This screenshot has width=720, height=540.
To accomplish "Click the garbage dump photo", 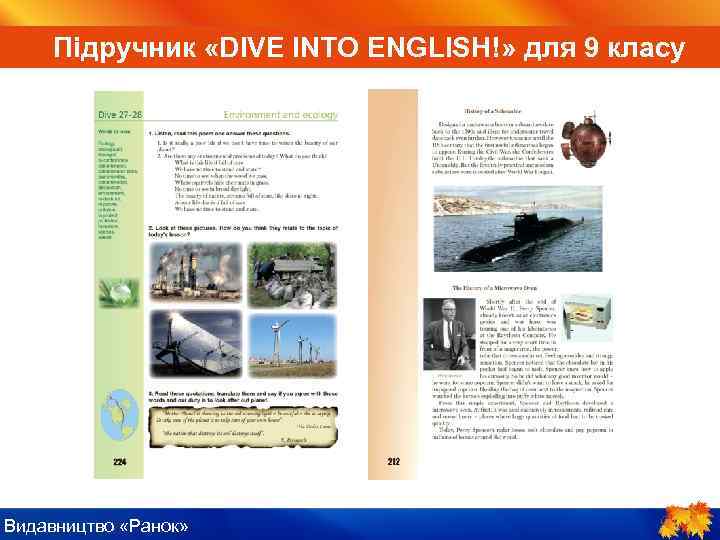I will click(x=292, y=275).
